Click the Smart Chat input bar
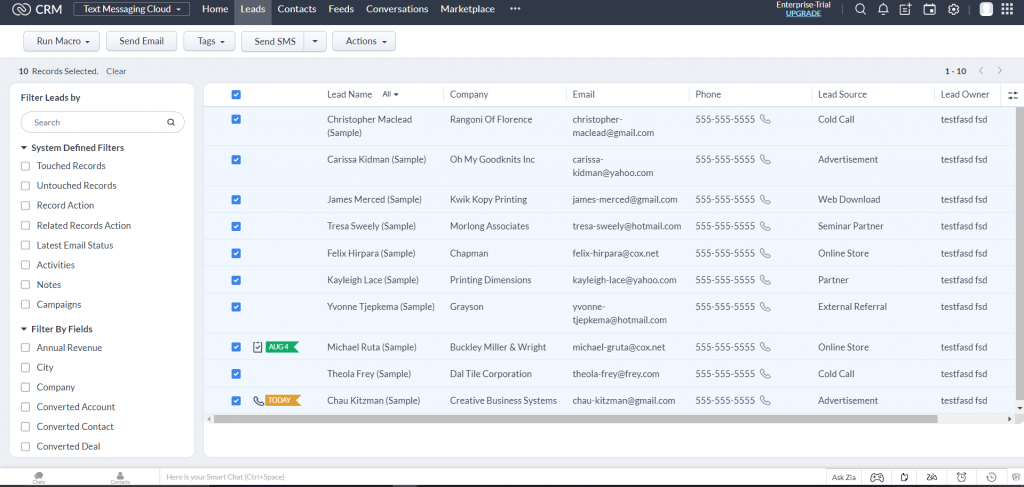 click(x=493, y=477)
